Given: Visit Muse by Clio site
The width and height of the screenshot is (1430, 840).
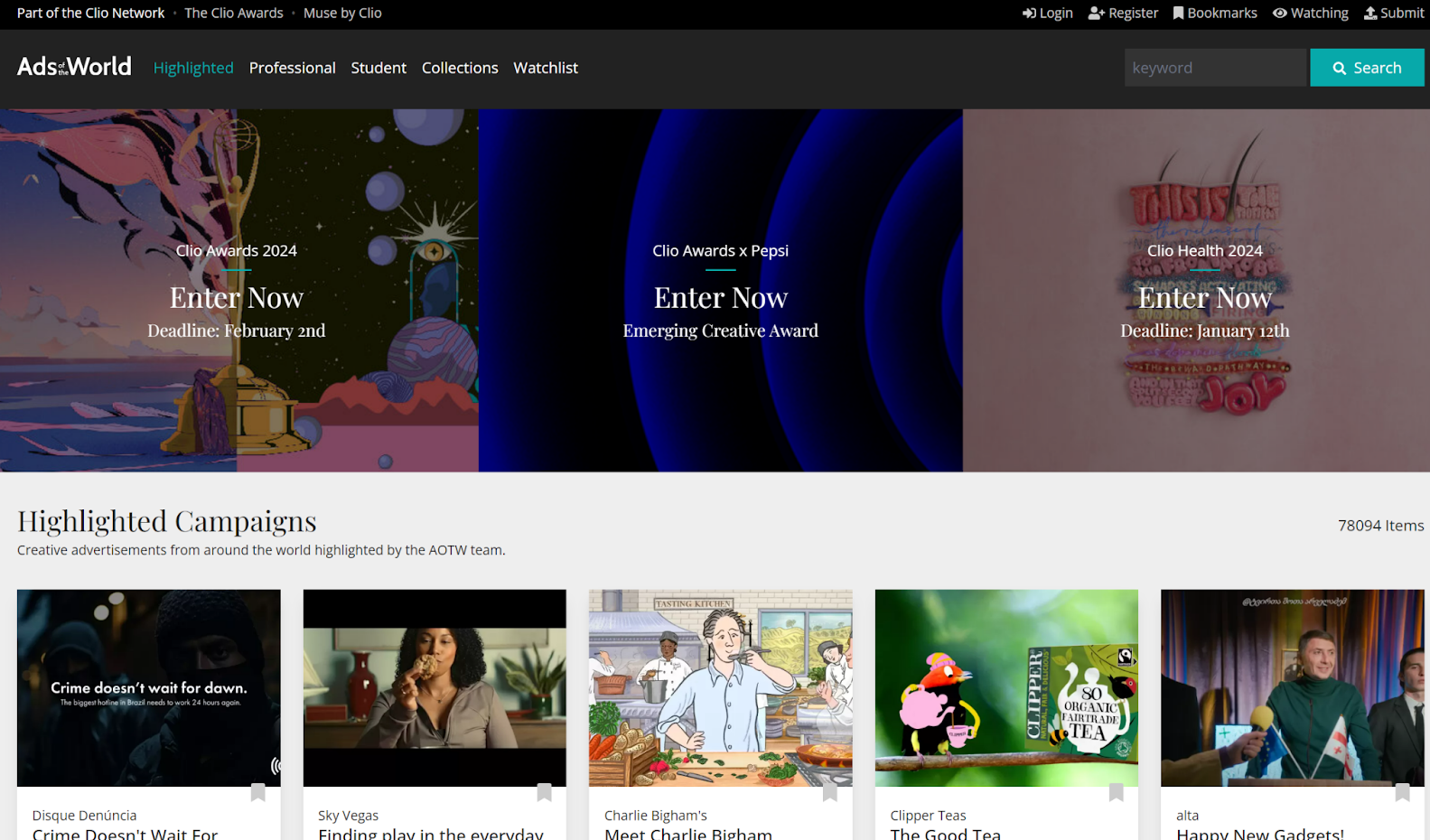Looking at the screenshot, I should click(x=342, y=13).
